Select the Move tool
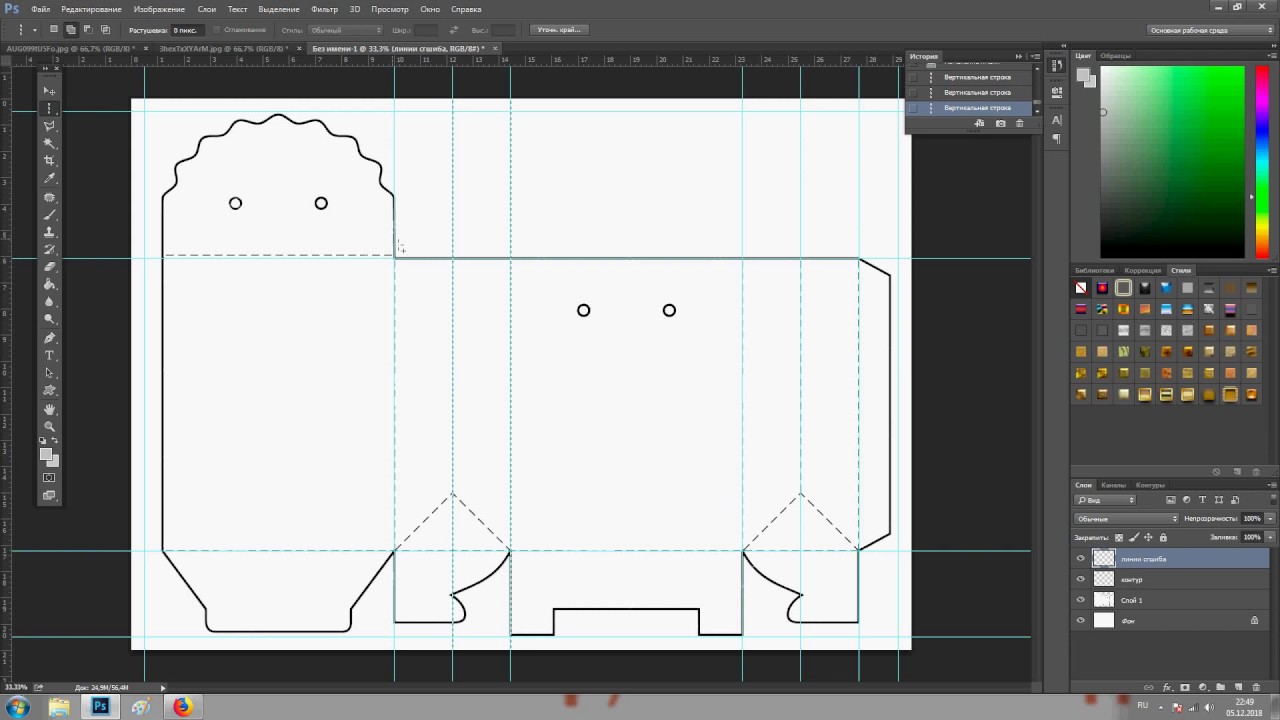1280x720 pixels. coord(49,90)
